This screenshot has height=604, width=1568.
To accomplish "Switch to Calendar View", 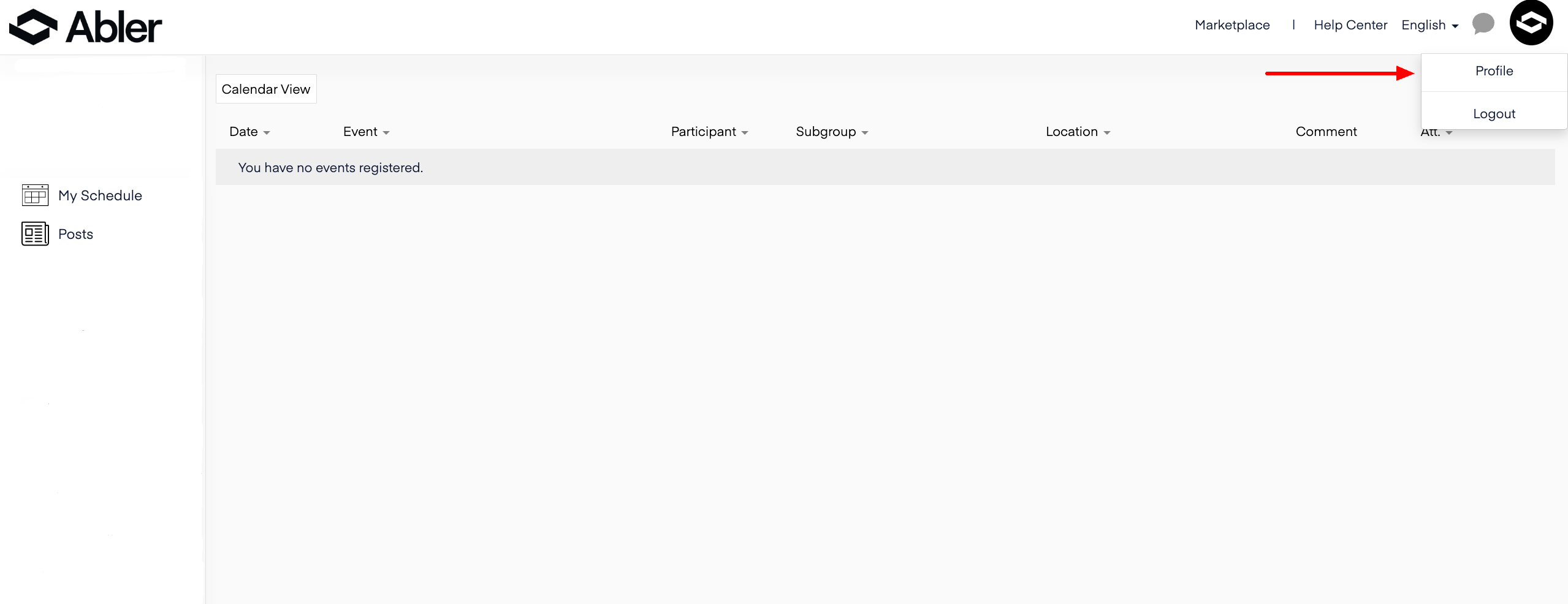I will click(x=266, y=89).
